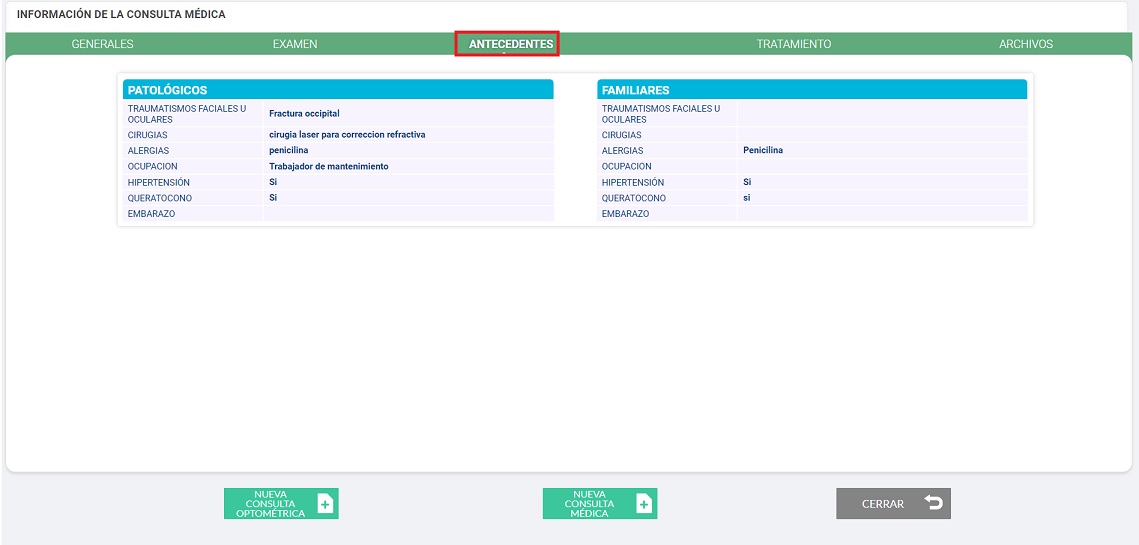The width and height of the screenshot is (1139, 545).
Task: Click the EMBARAZO label under Patológicos
Action: point(151,214)
